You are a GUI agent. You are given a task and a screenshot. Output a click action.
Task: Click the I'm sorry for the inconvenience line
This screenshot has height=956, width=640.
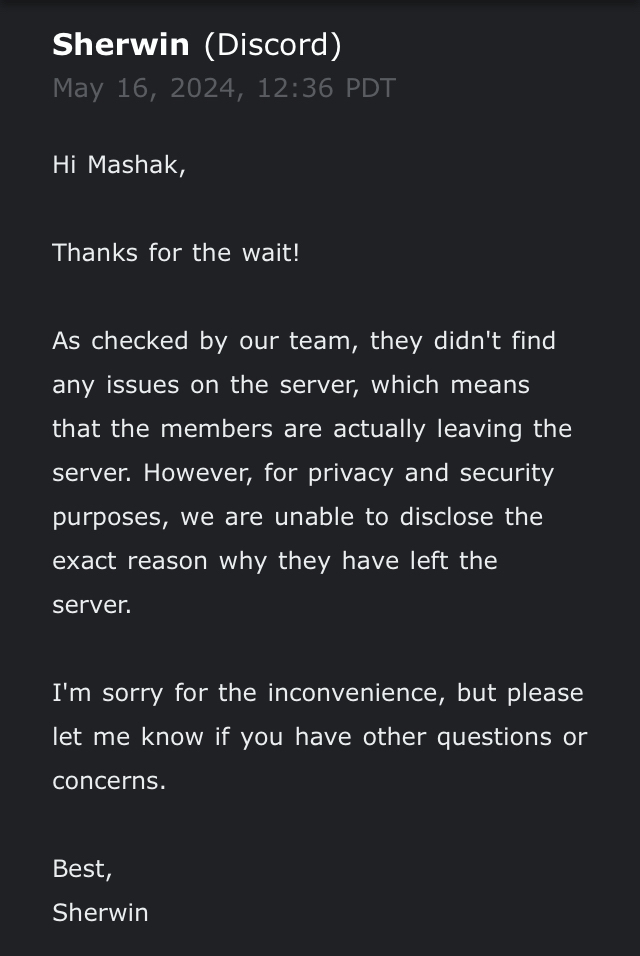click(x=318, y=693)
